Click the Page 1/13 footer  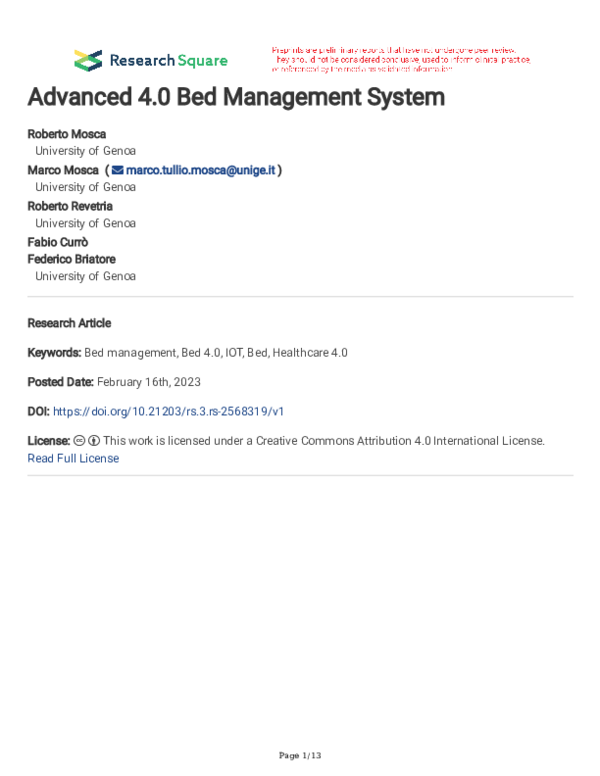[x=300, y=755]
